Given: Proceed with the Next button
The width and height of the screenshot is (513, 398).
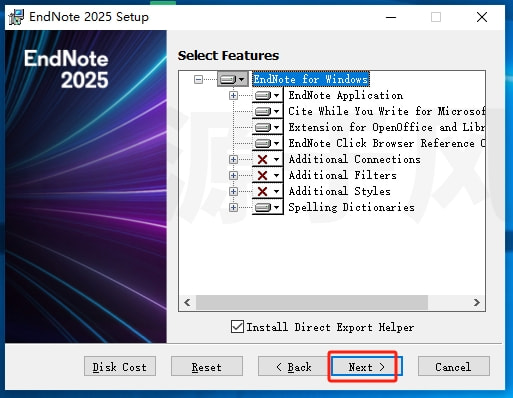Looking at the screenshot, I should (x=367, y=366).
